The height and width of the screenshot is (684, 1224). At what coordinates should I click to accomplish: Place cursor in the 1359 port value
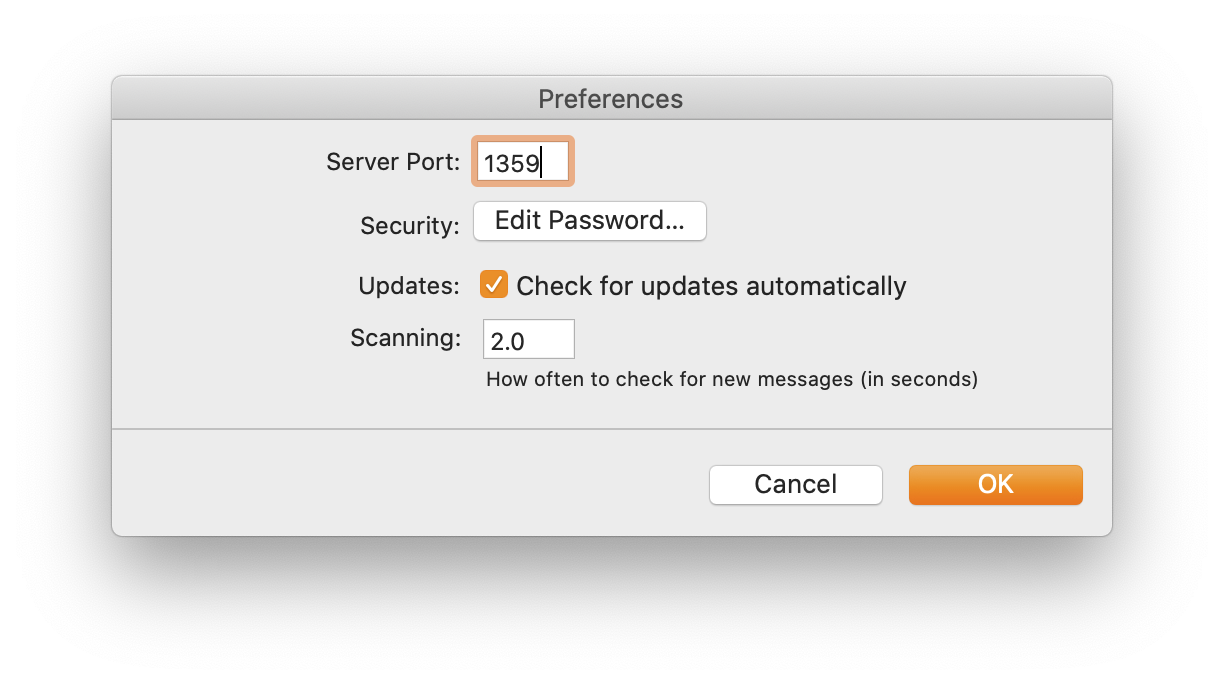point(512,163)
